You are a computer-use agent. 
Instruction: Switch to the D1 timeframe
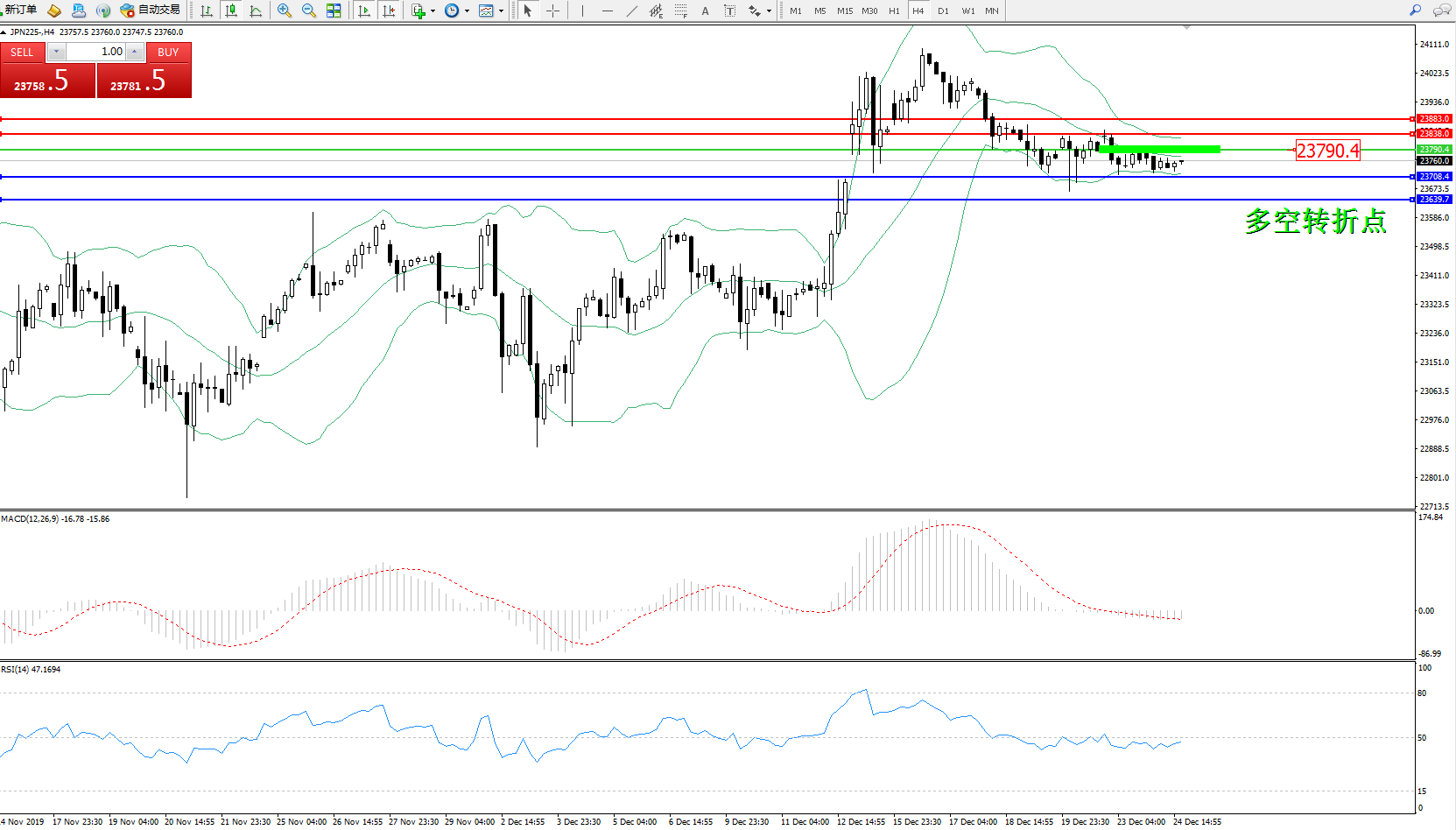pos(943,11)
